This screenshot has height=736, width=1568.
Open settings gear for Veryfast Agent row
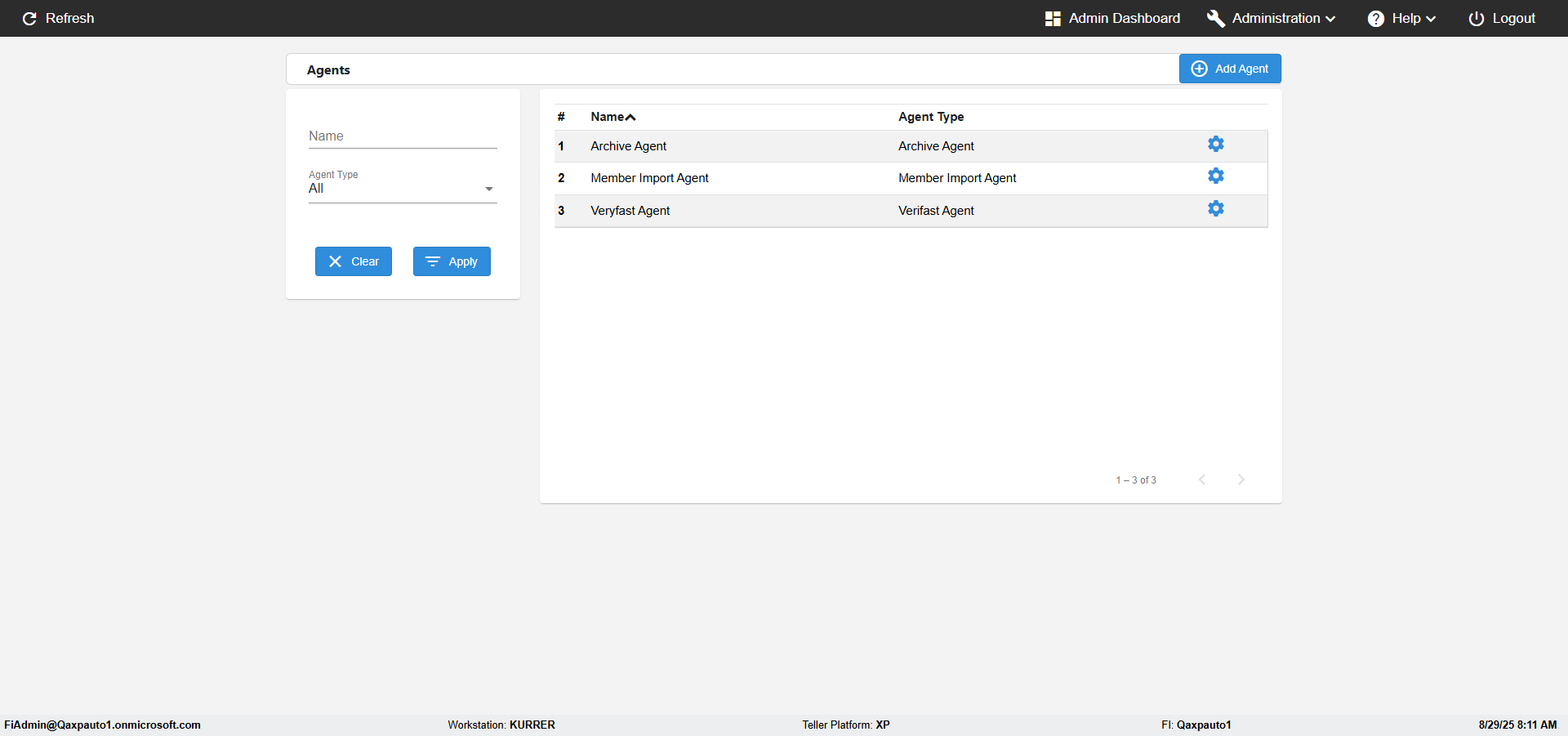[x=1215, y=208]
